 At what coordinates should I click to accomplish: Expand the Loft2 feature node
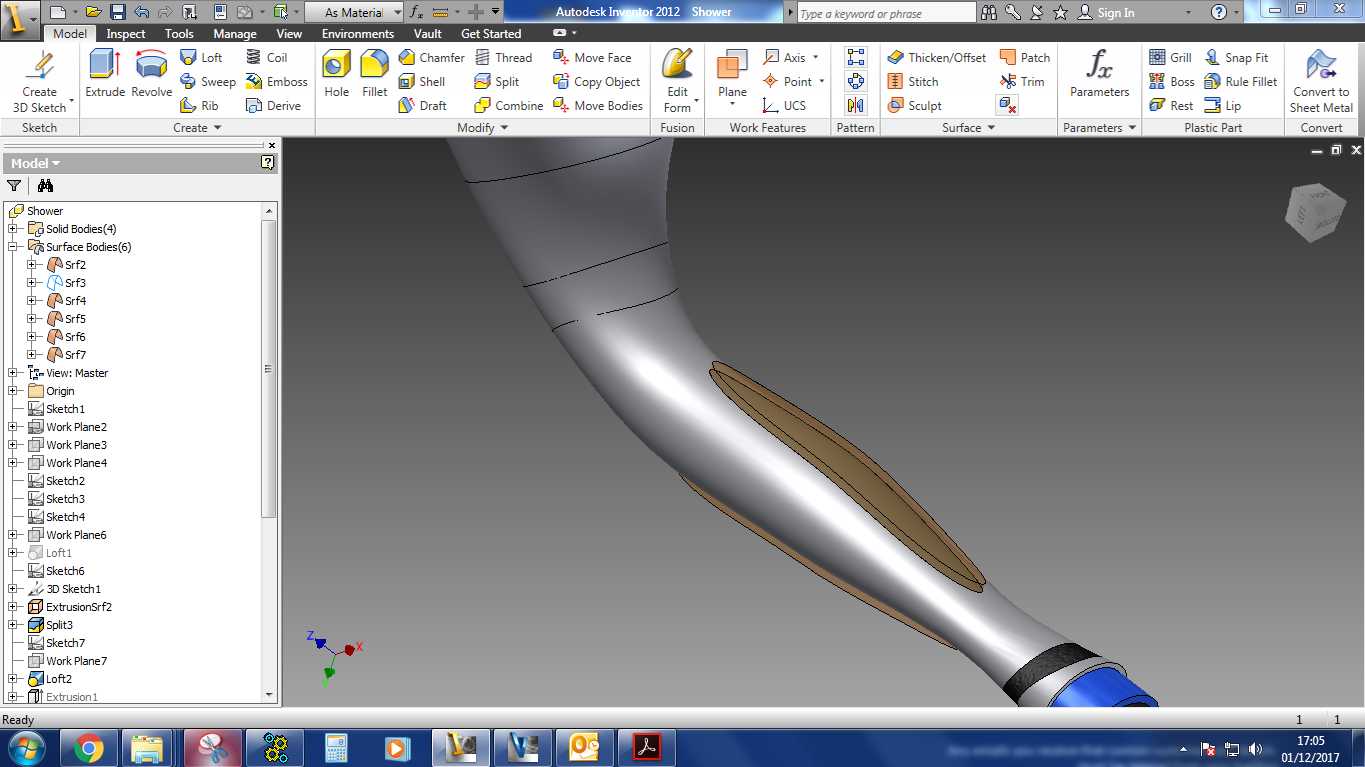coord(14,679)
